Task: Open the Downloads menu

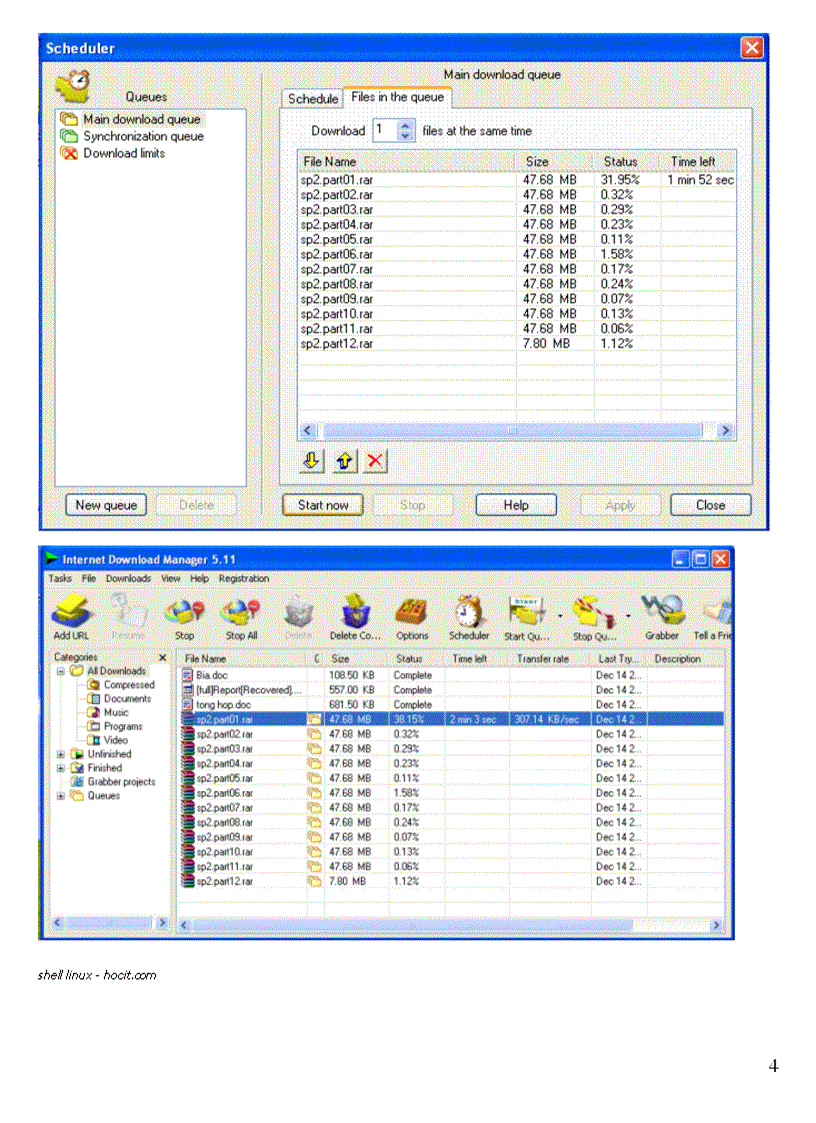Action: tap(127, 578)
